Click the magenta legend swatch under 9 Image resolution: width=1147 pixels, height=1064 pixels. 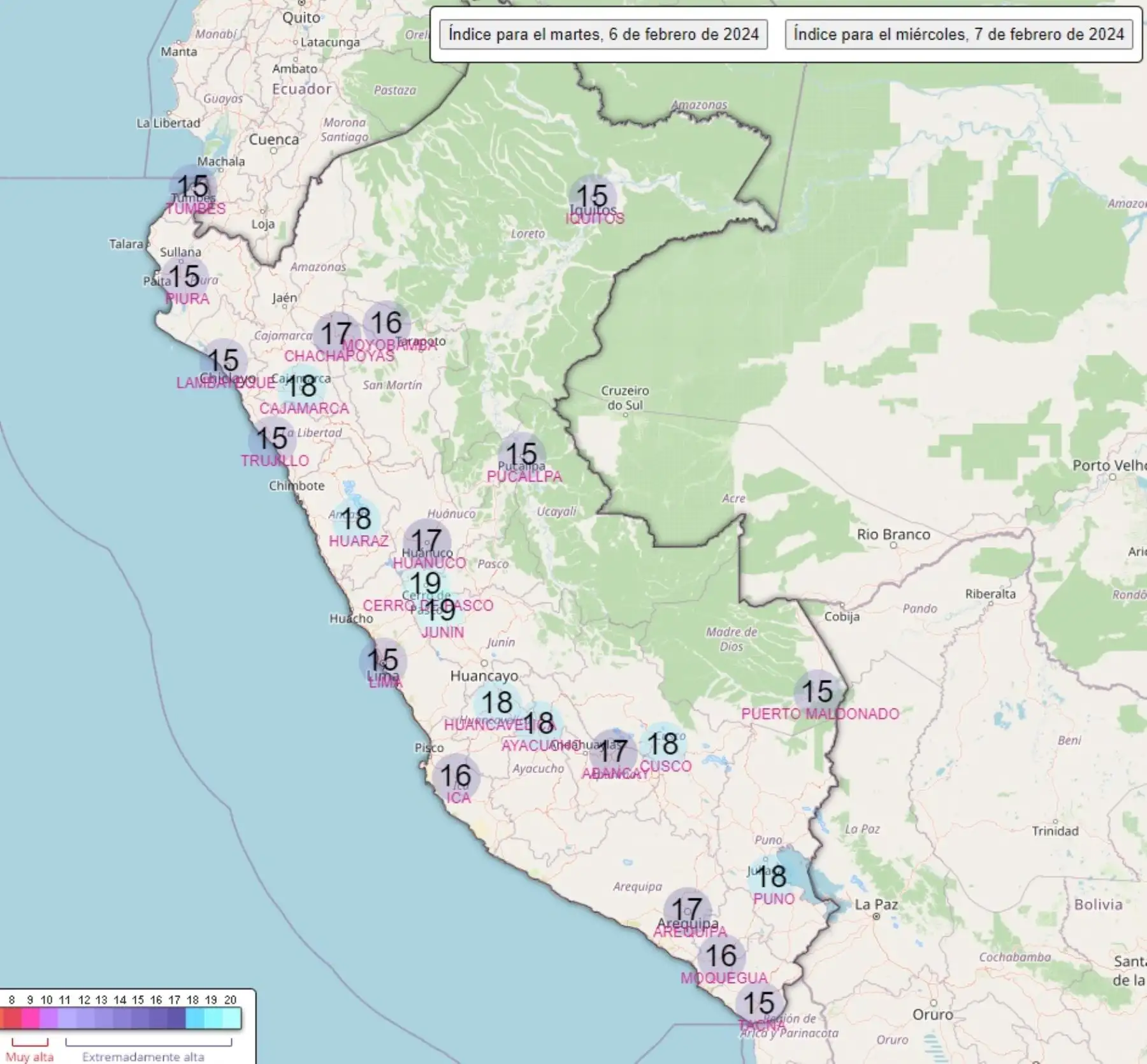tap(30, 1018)
